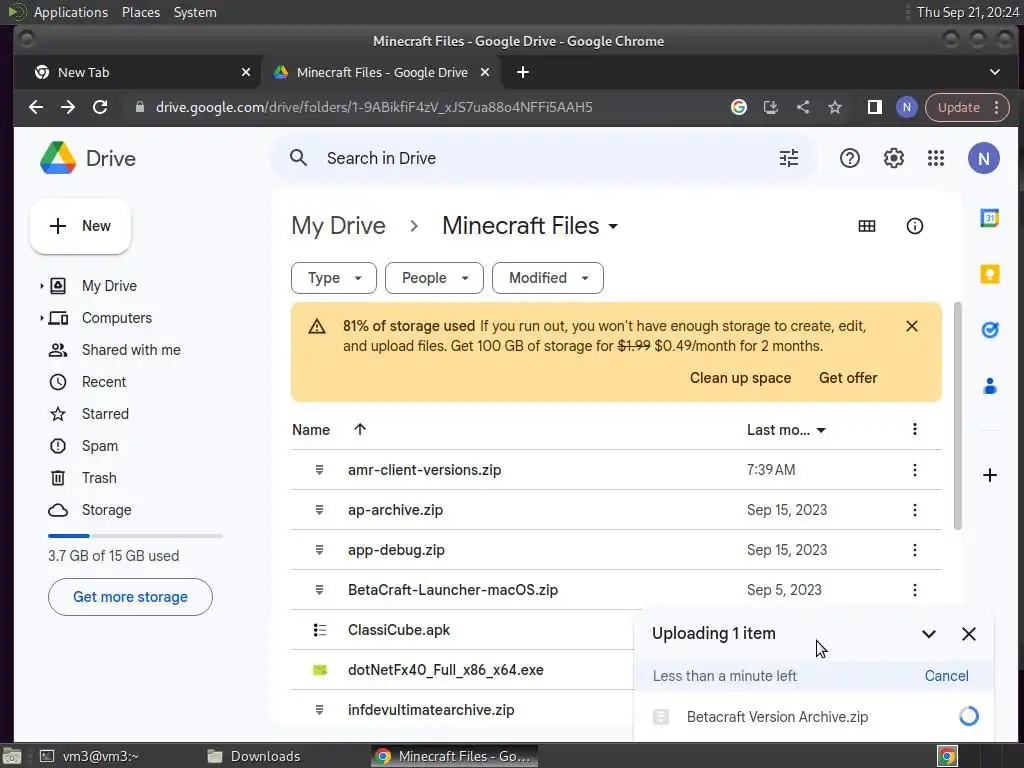Toggle Chrome side panel icon
1024x768 pixels.
click(x=874, y=107)
